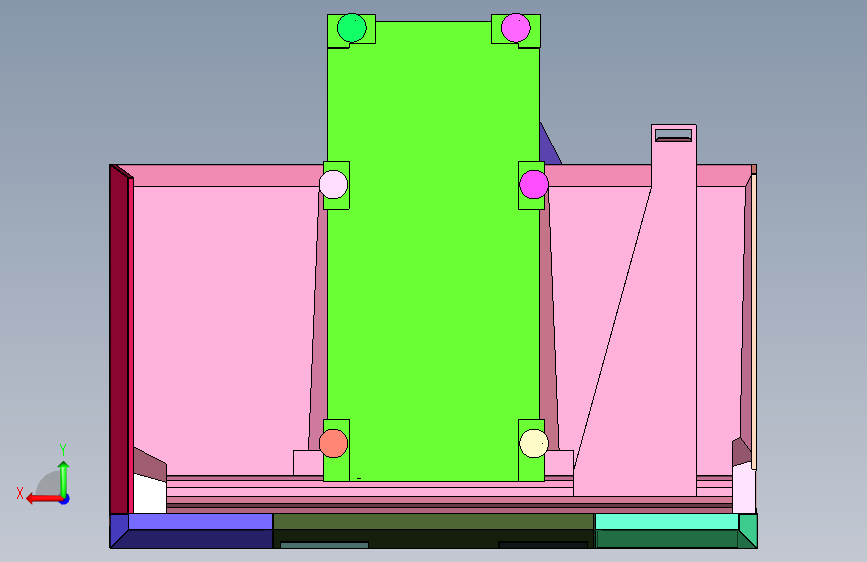This screenshot has height=562, width=867.
Task: Select the violet-blue bar at bottom left
Action: 200,522
